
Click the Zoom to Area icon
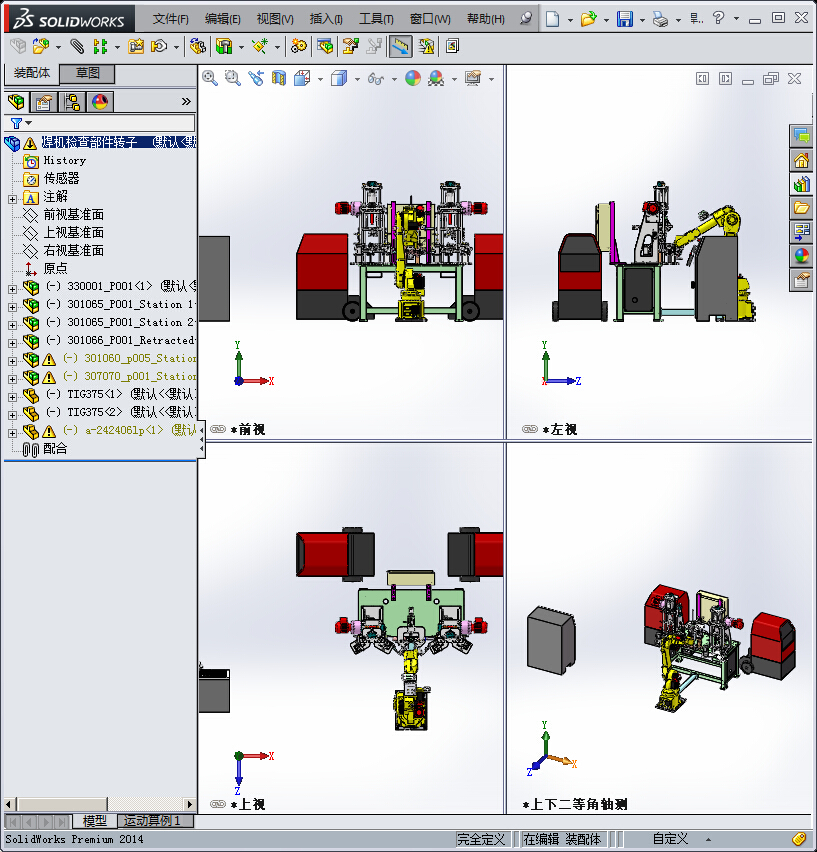232,78
